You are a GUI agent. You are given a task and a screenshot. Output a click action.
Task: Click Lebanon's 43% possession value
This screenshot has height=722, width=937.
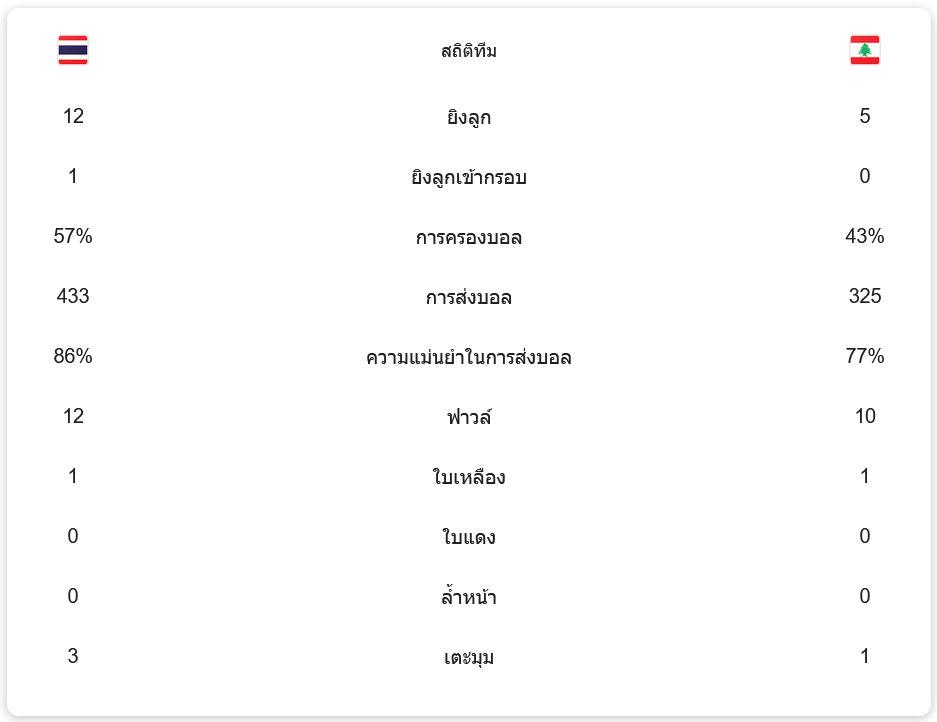click(x=864, y=236)
